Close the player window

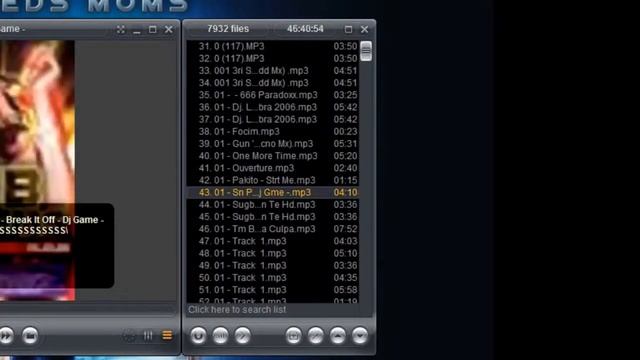[169, 29]
